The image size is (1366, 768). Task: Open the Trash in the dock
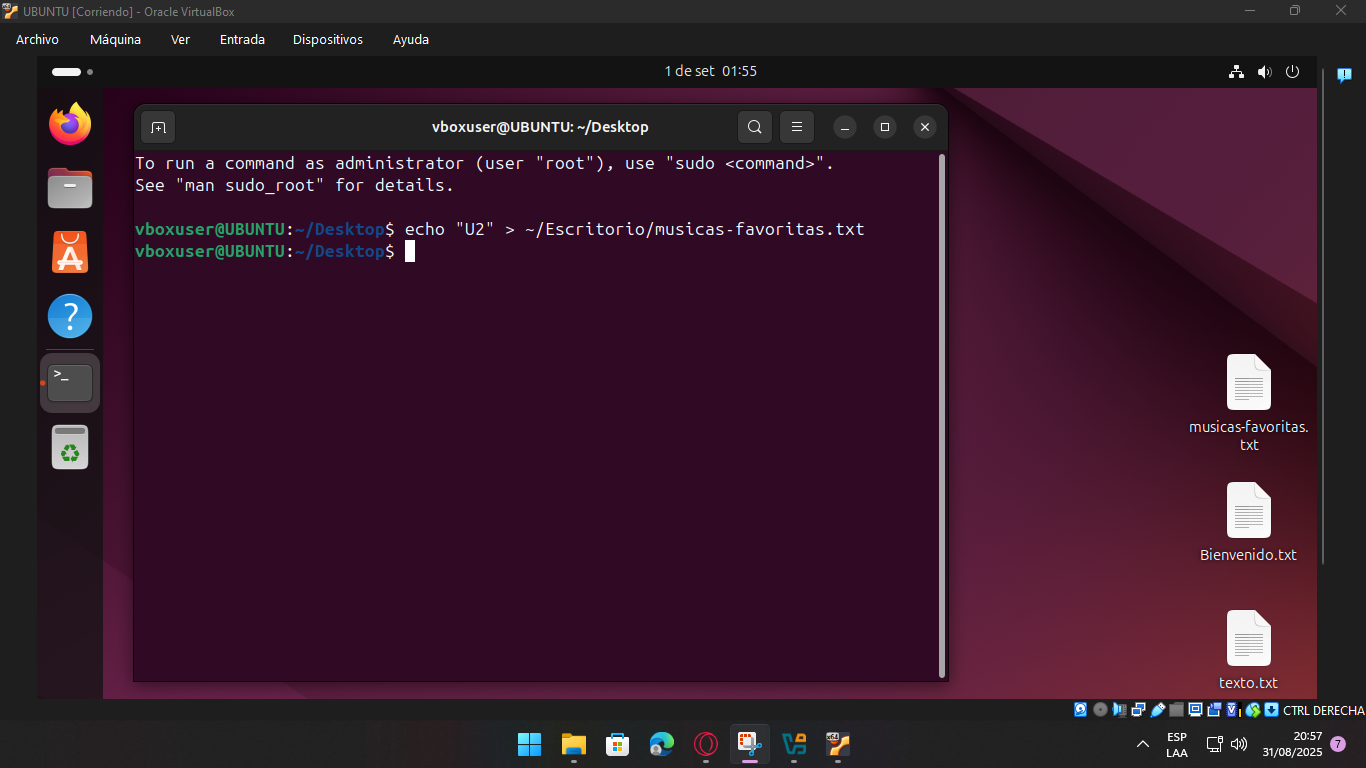click(x=70, y=447)
